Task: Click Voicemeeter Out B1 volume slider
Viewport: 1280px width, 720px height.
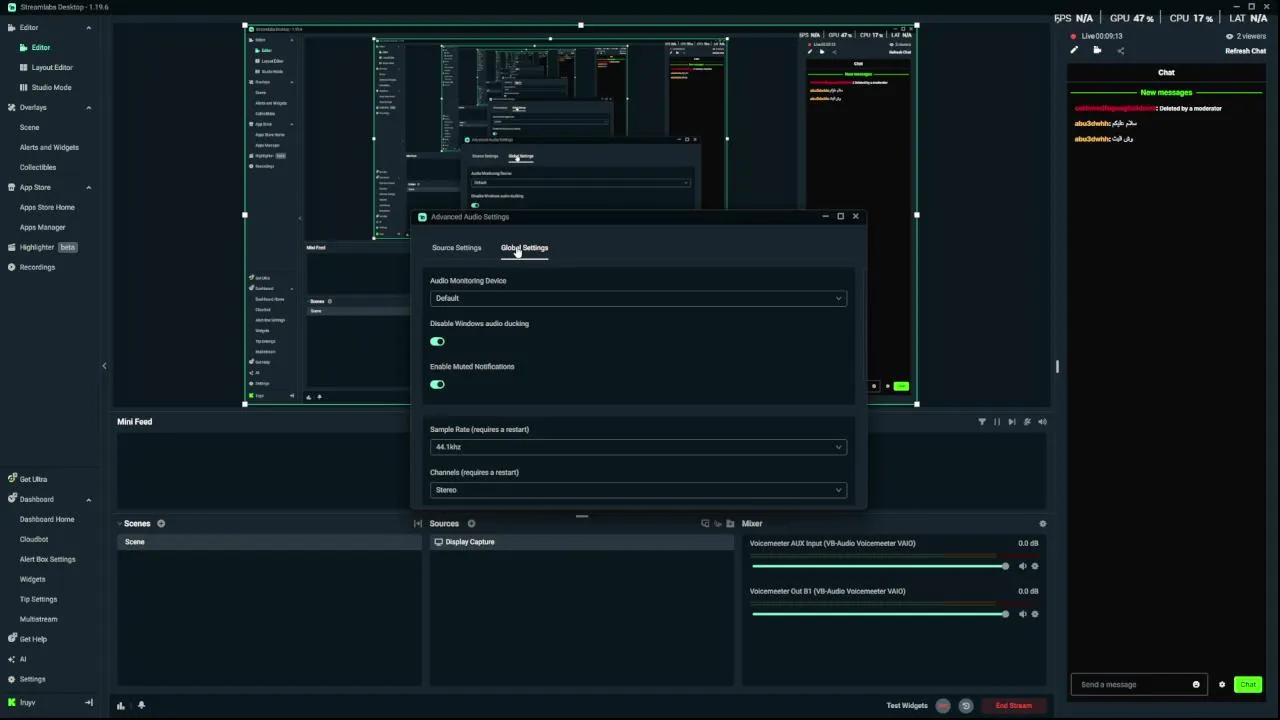Action: 880,615
